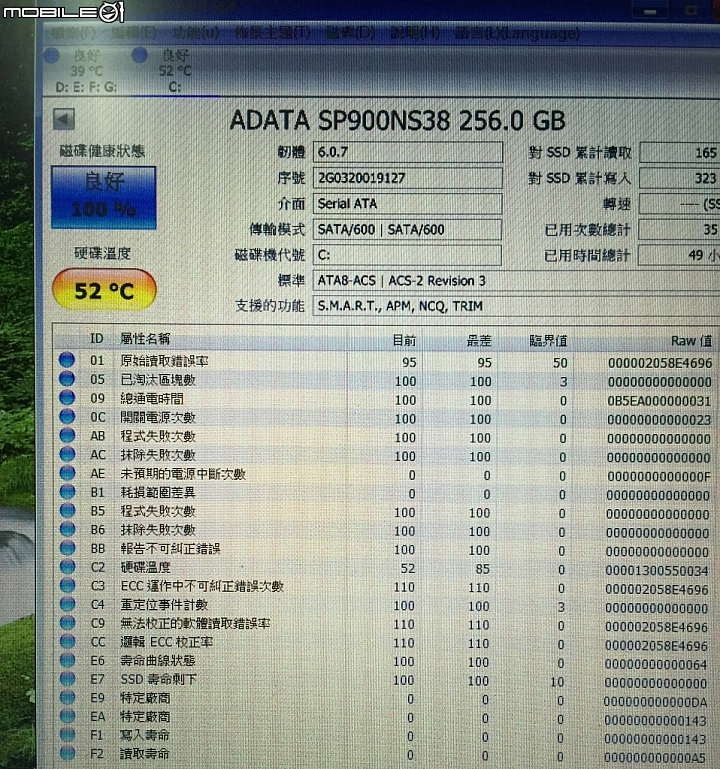
Task: Click status circle for AE 未預期的電源中斷次數
Action: click(x=67, y=473)
